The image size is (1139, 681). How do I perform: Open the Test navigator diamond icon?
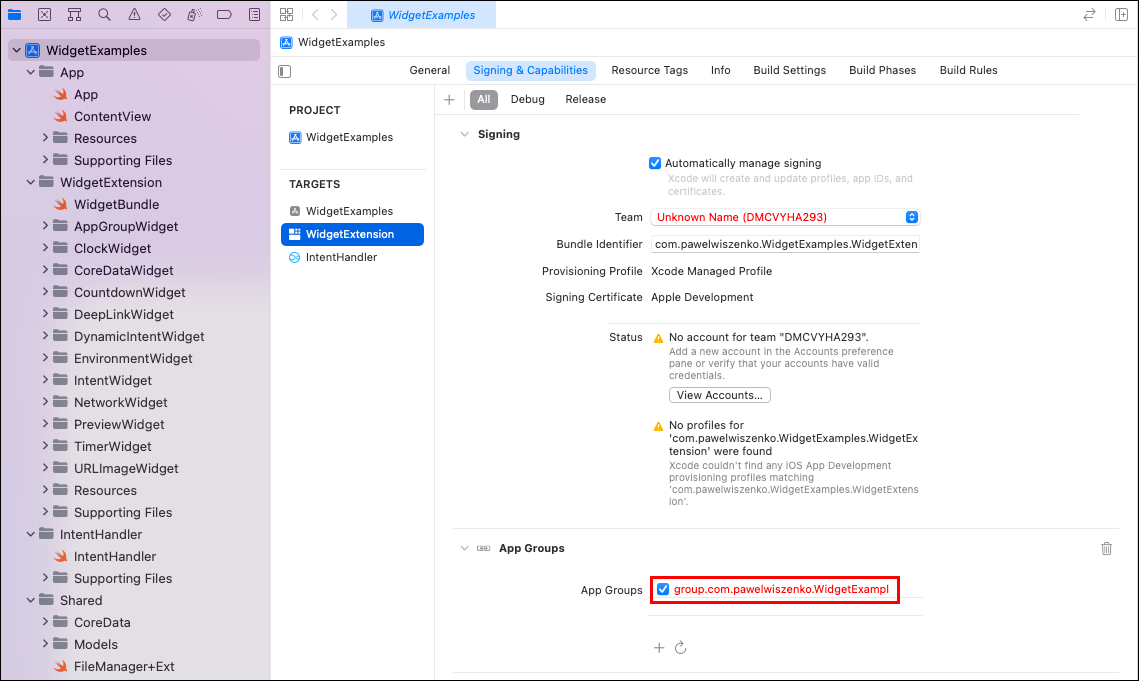click(164, 15)
